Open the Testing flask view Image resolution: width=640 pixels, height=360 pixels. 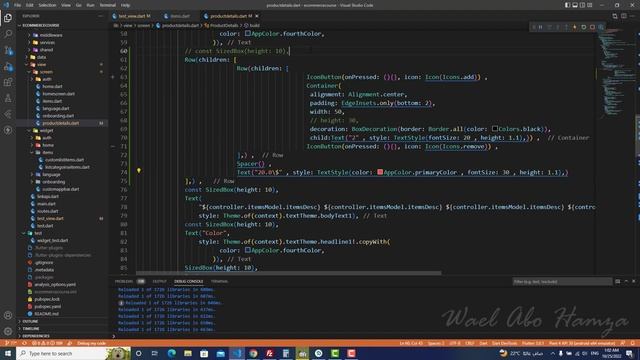(x=8, y=98)
